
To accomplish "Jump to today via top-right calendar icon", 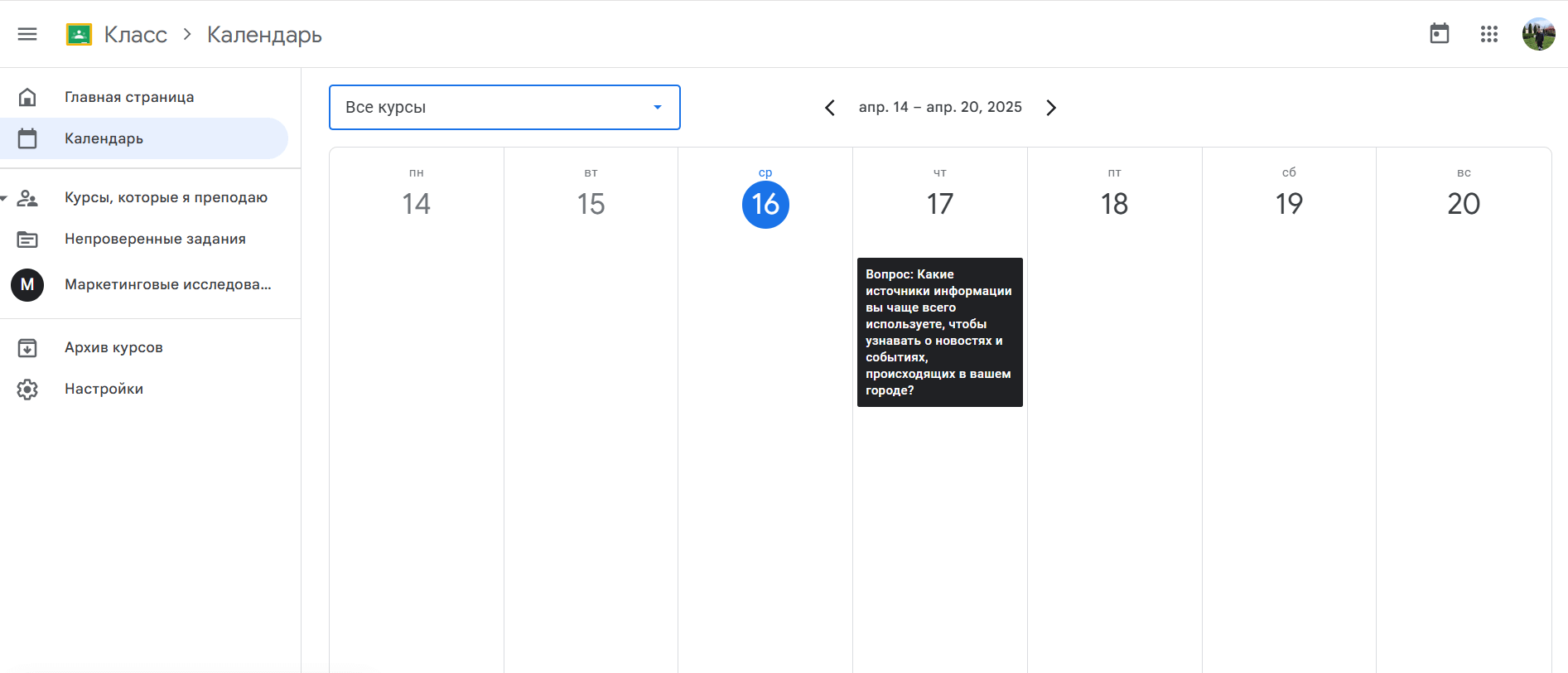I will [1439, 34].
